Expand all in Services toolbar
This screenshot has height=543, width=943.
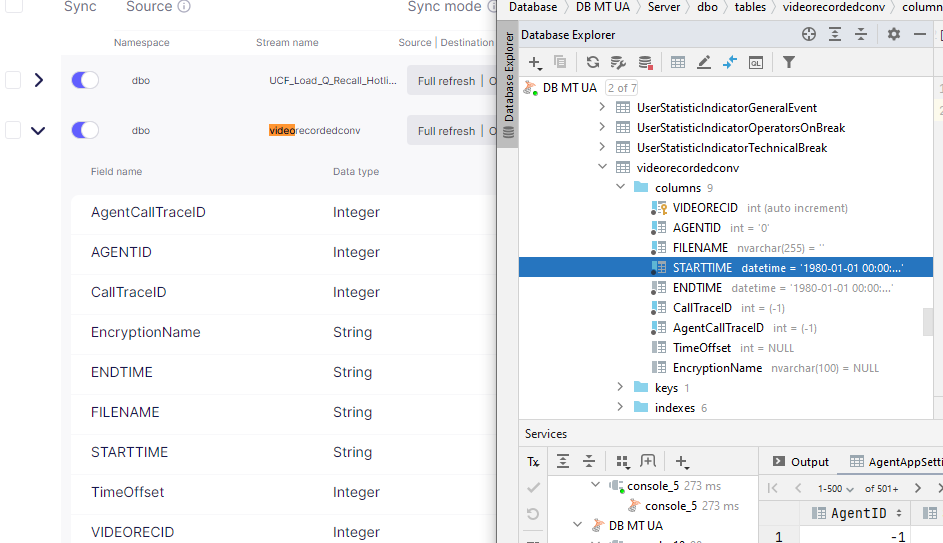[x=563, y=461]
